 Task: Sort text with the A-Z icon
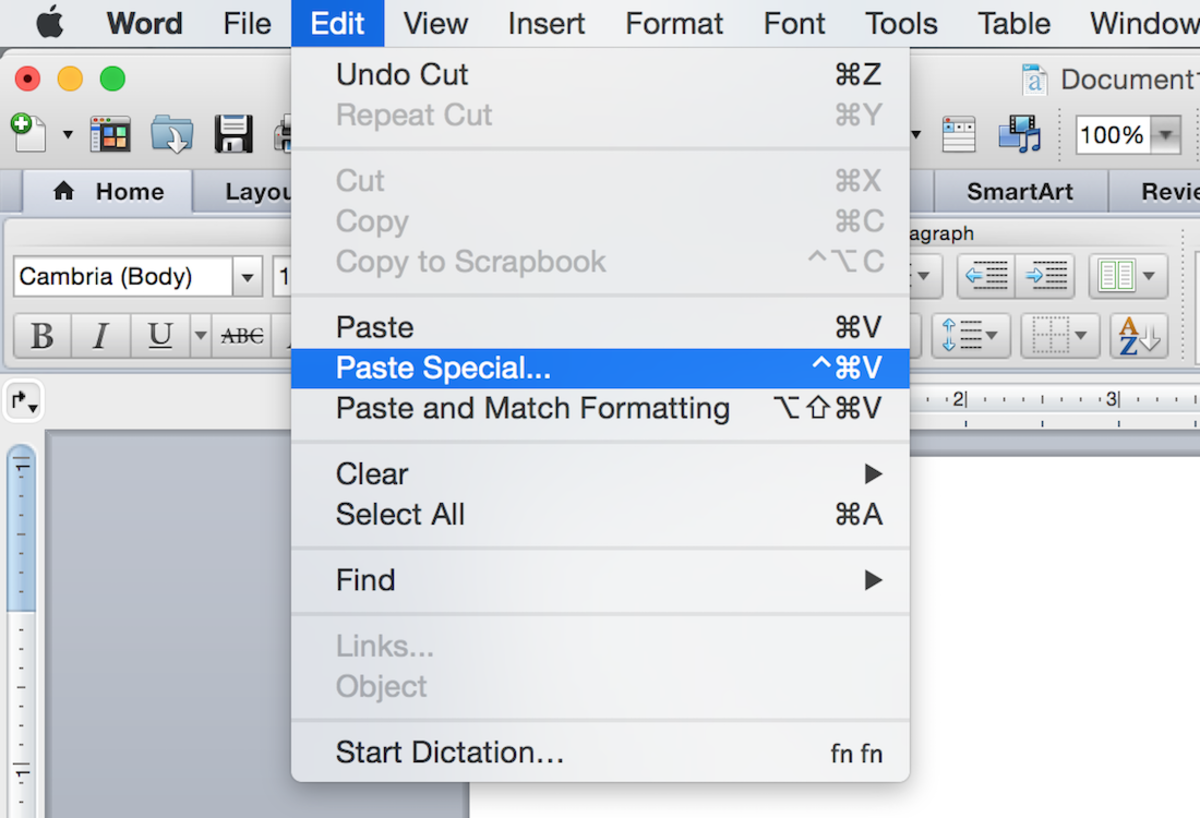(1139, 336)
